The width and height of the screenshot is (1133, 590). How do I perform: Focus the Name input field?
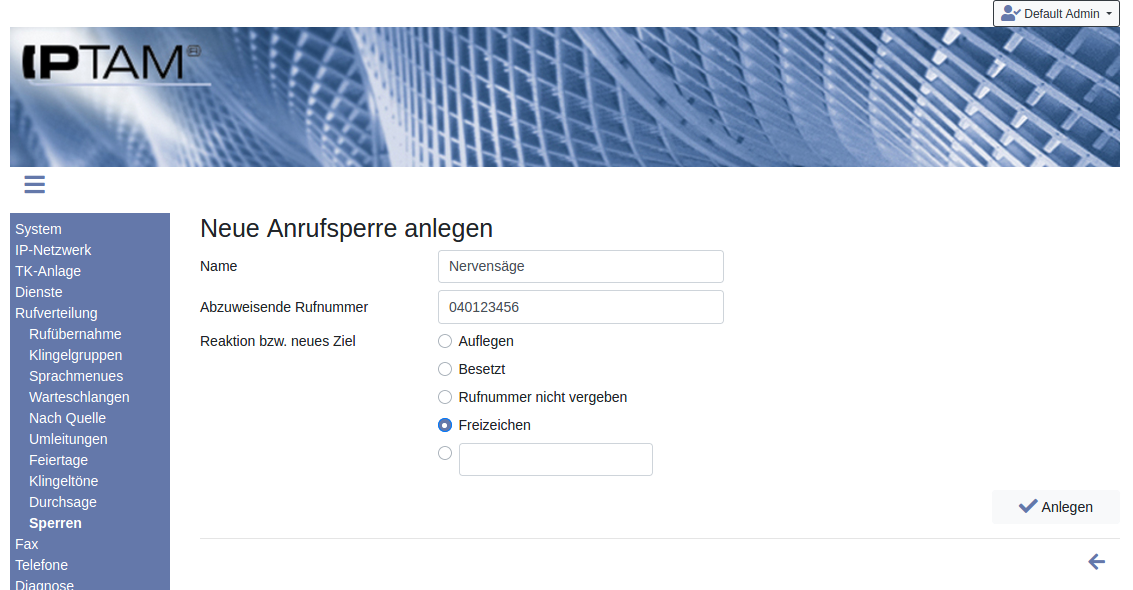point(580,267)
